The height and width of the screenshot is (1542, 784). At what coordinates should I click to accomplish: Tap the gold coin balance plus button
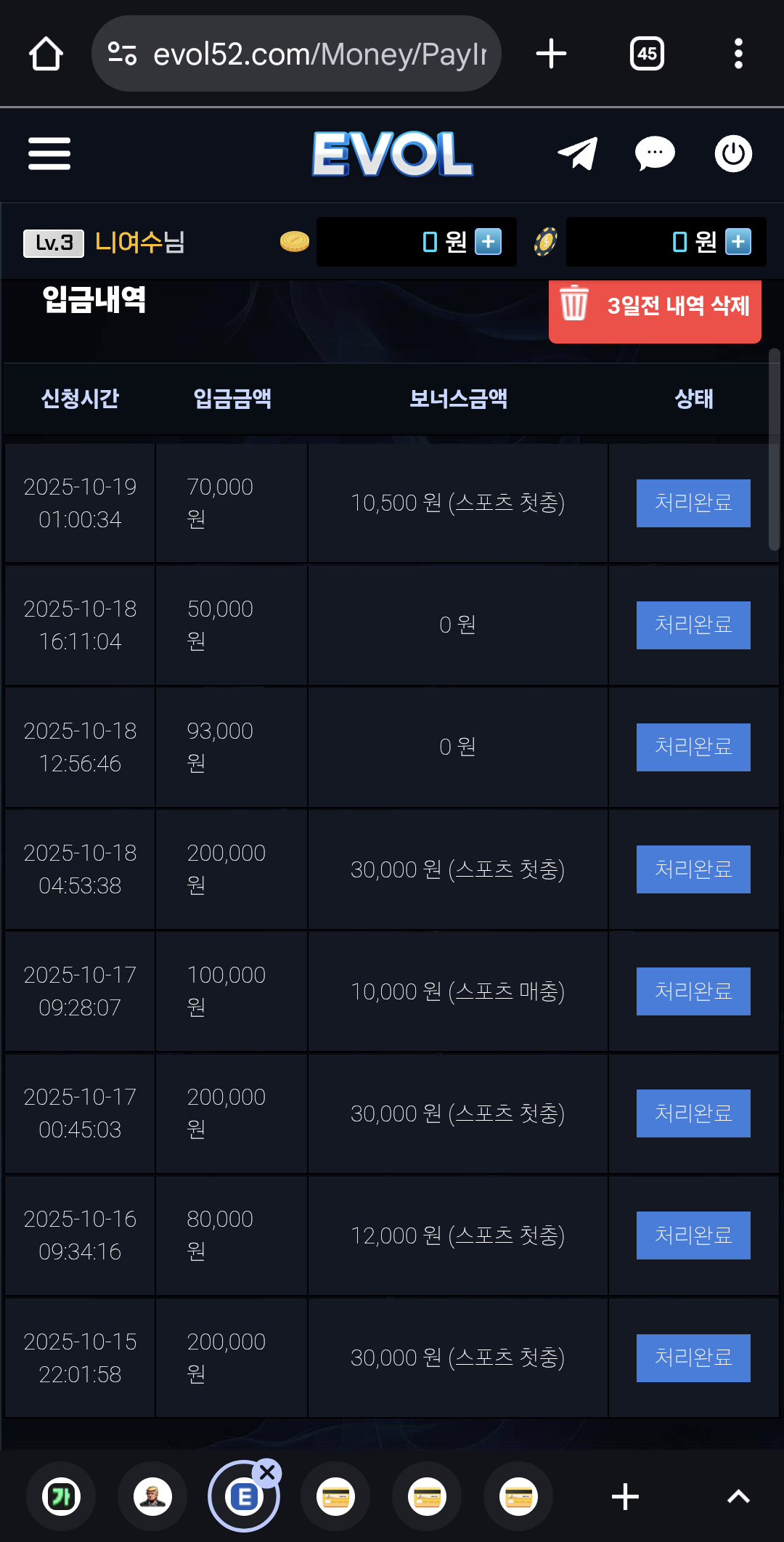coord(488,242)
